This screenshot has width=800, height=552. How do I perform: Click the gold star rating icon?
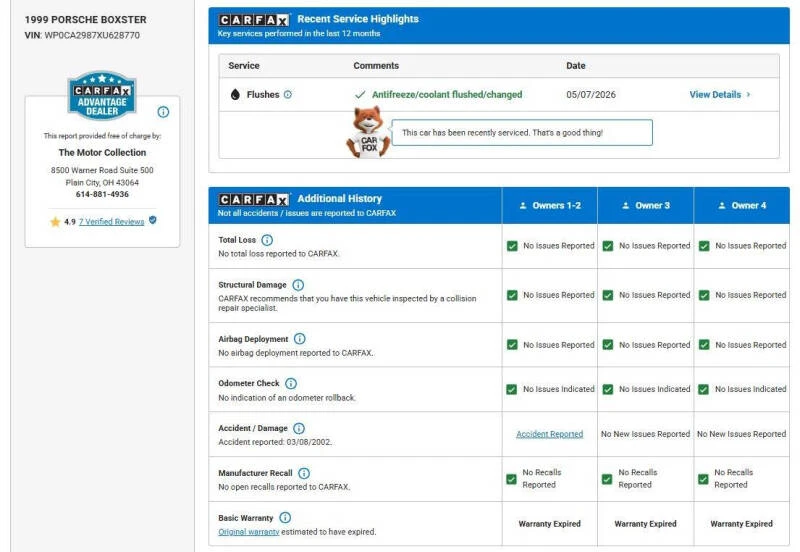[55, 221]
